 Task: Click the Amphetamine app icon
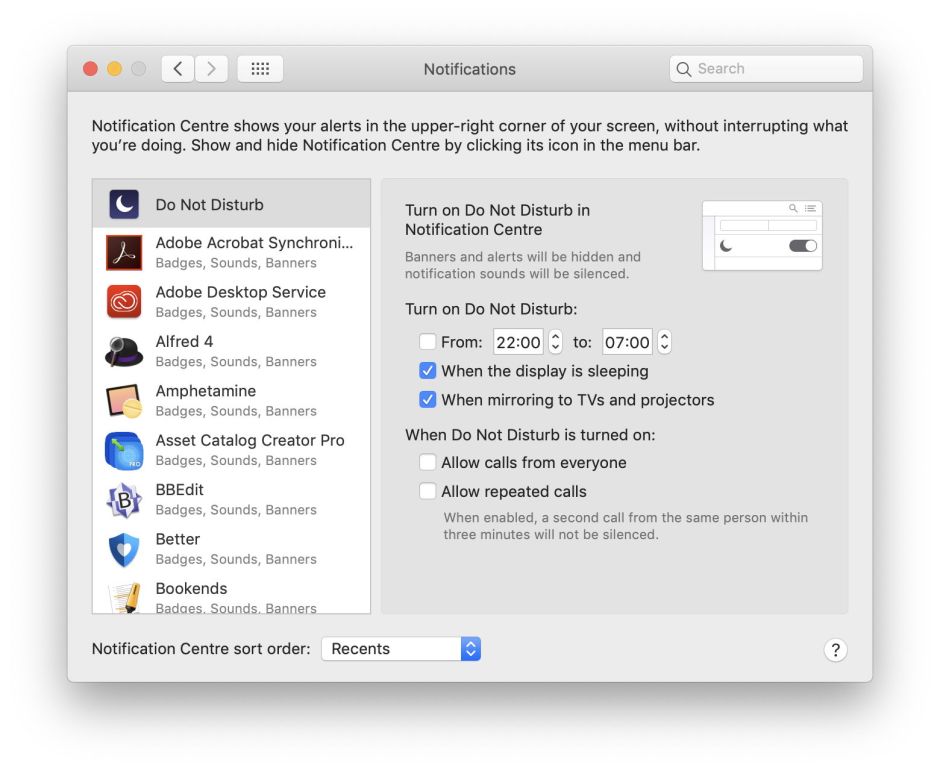(x=124, y=401)
